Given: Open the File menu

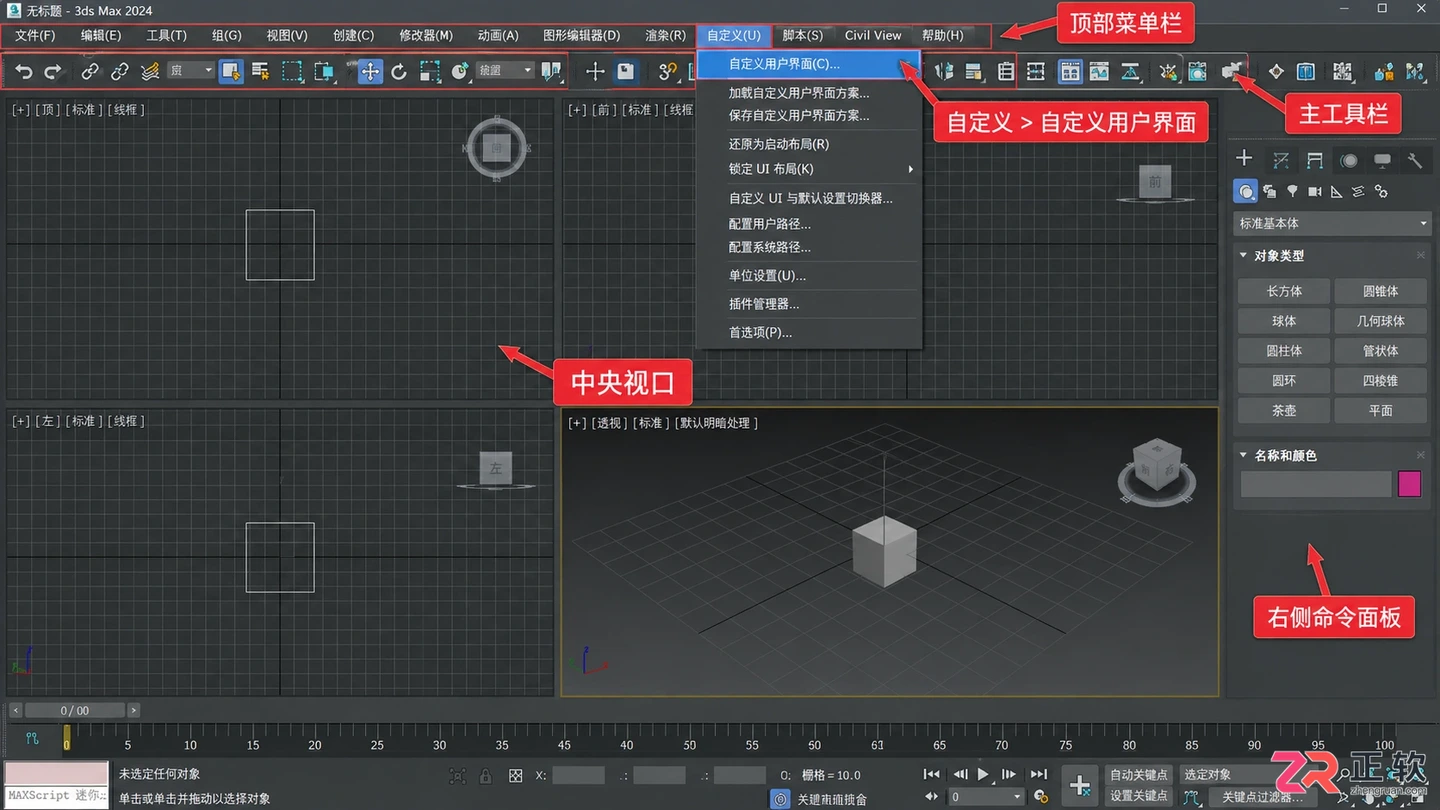Looking at the screenshot, I should point(35,35).
